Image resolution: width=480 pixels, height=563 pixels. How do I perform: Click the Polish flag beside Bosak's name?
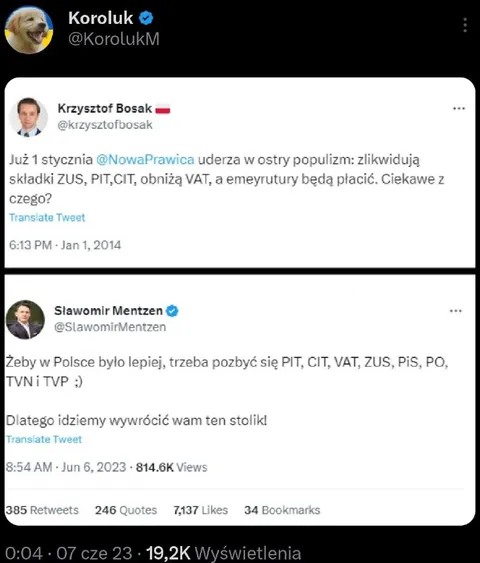tap(163, 108)
